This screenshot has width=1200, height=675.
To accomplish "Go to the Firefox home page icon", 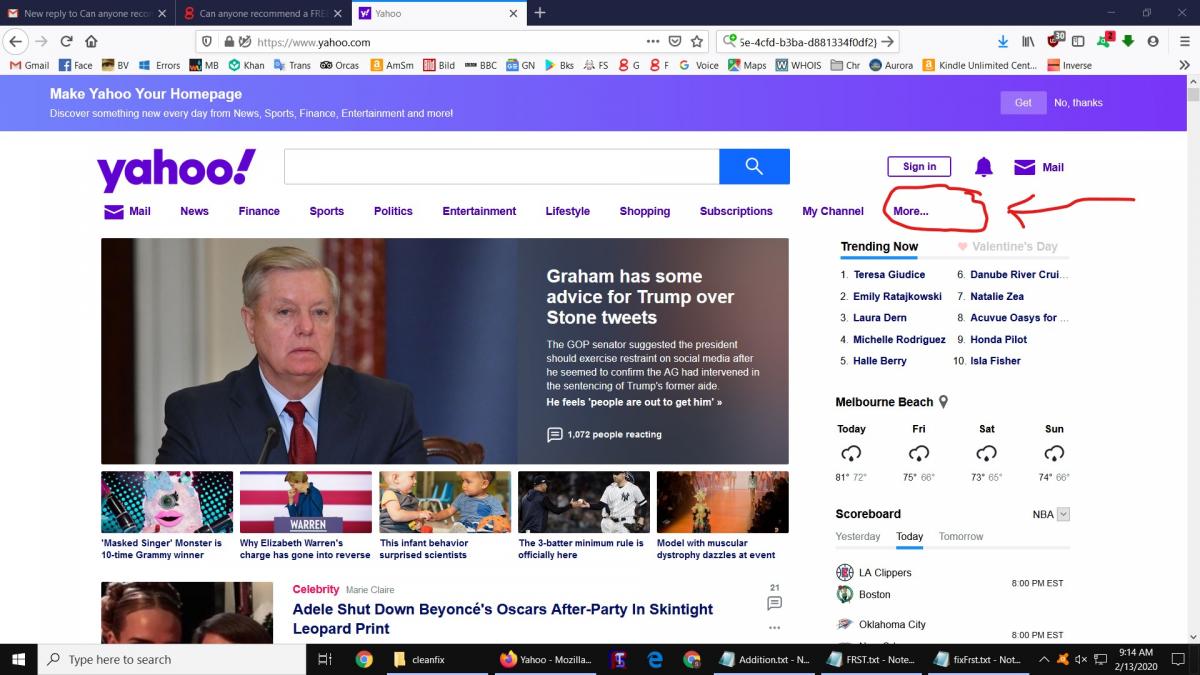I will (92, 42).
